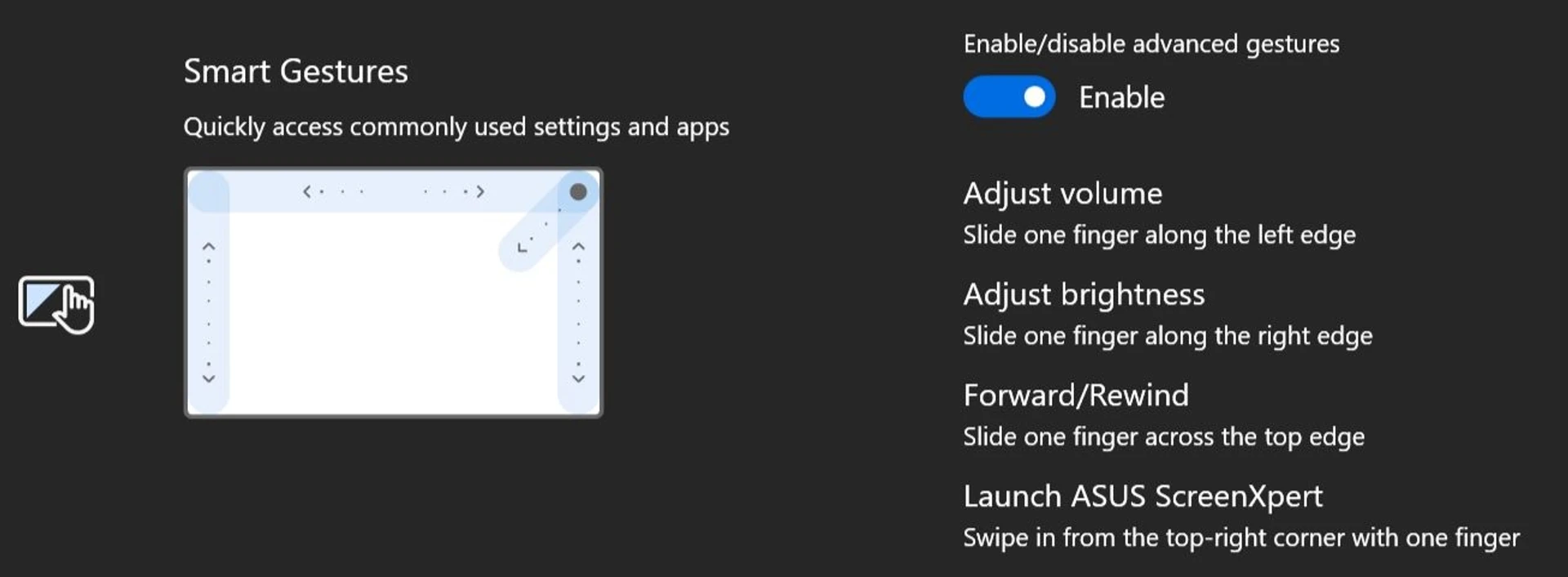1568x577 pixels.
Task: Click the Smart Gestures section title
Action: tap(296, 72)
